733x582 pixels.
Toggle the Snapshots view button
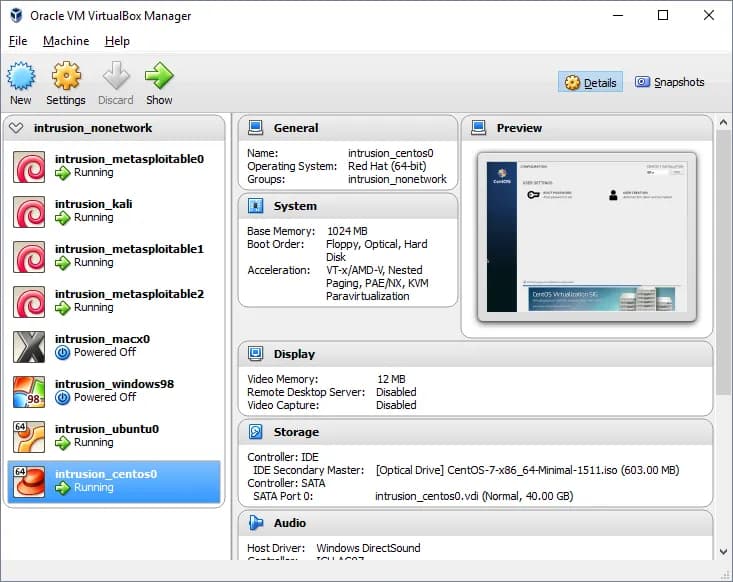pos(670,83)
